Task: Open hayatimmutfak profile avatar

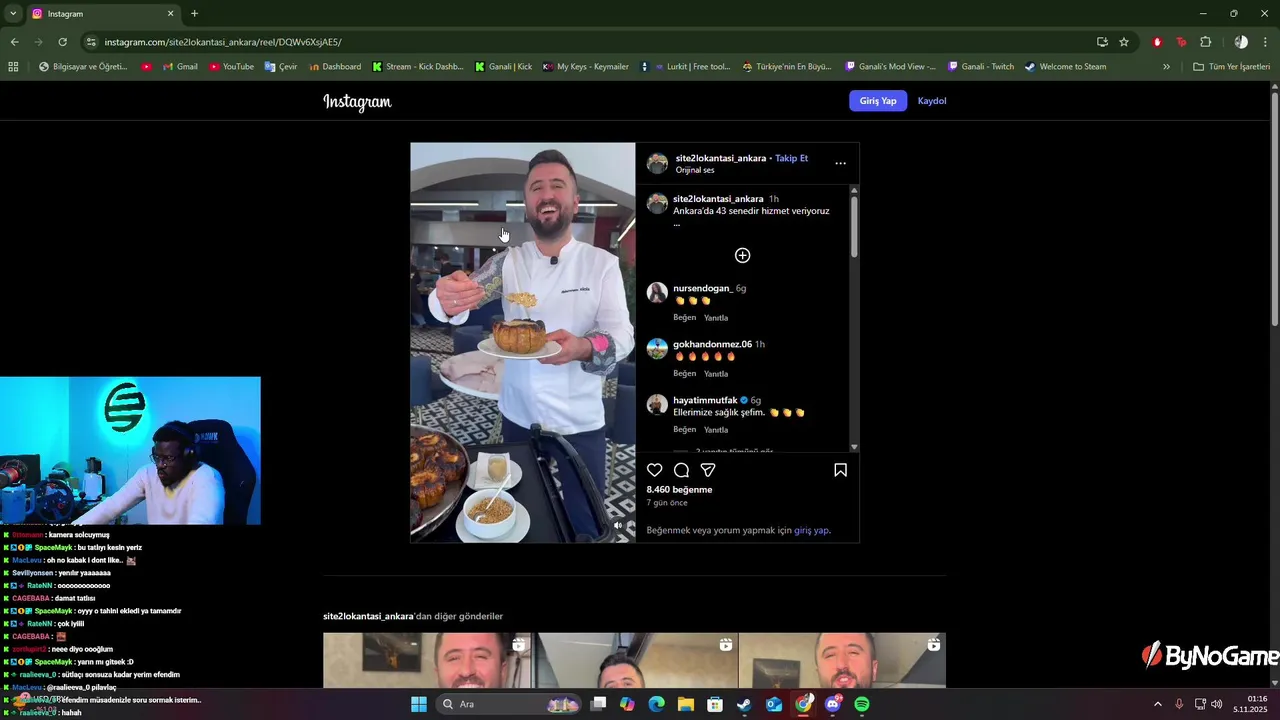Action: click(657, 404)
